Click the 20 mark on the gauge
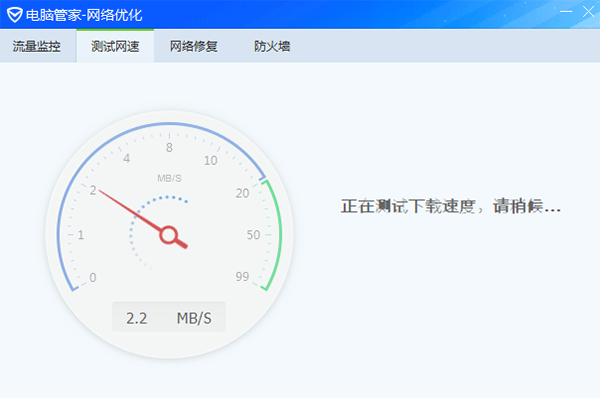600x398 pixels. click(x=242, y=193)
